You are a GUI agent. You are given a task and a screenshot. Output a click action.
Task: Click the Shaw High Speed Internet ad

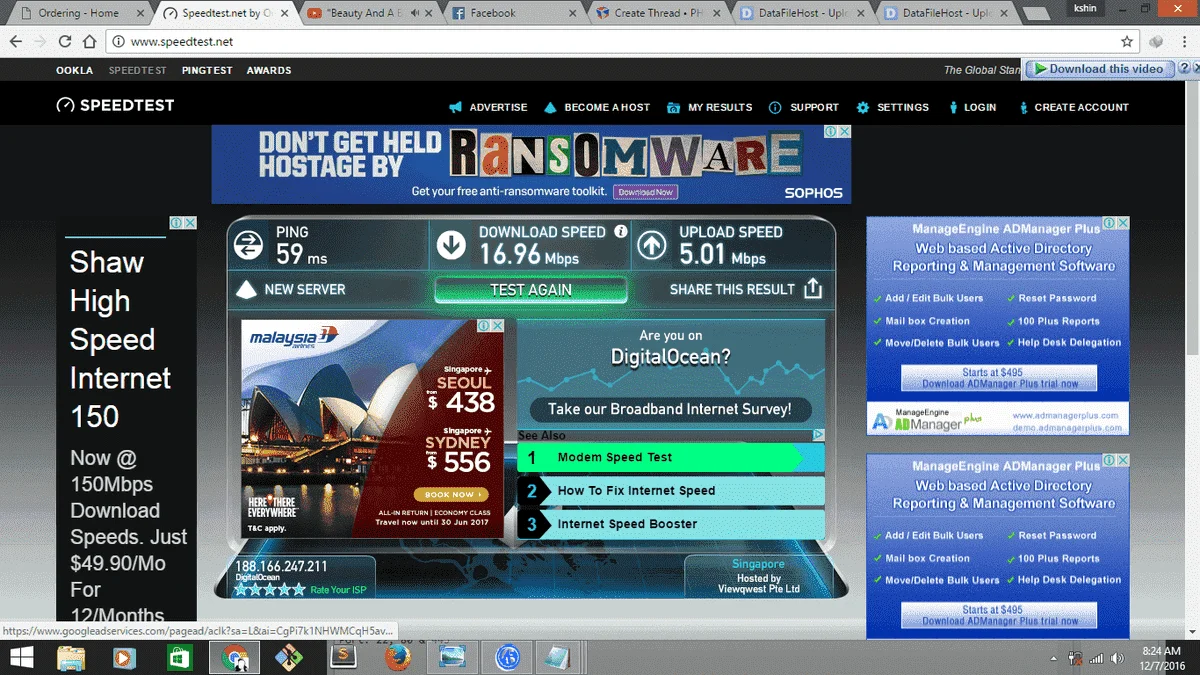[x=126, y=425]
